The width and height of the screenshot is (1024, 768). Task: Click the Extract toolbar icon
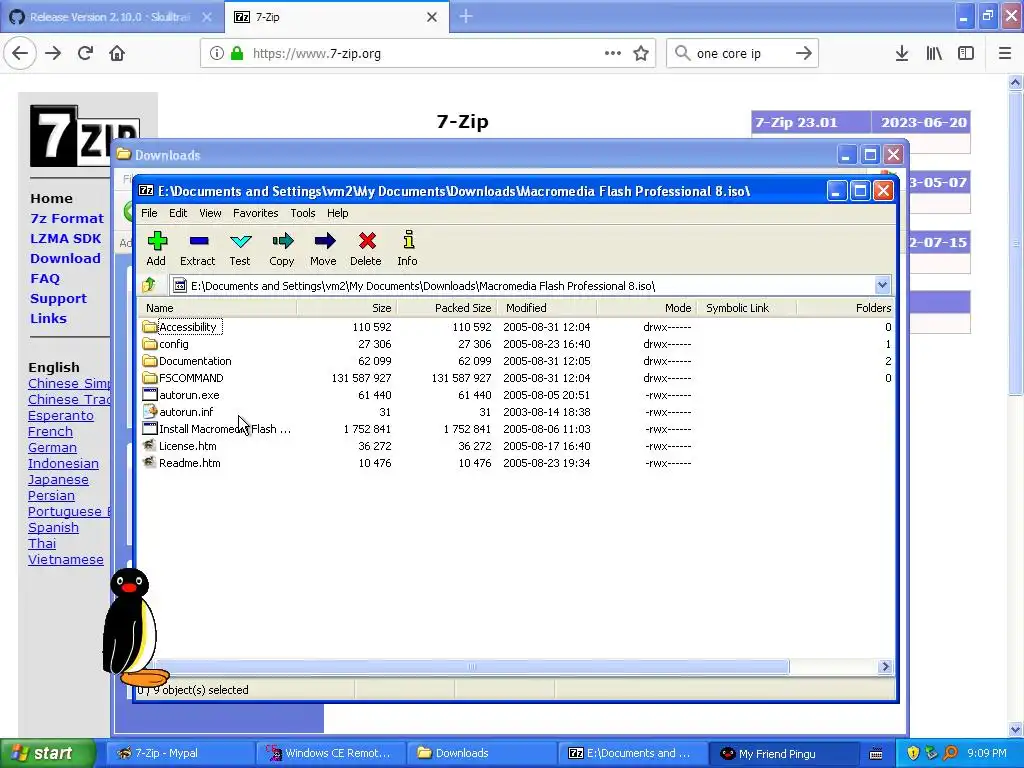point(199,241)
